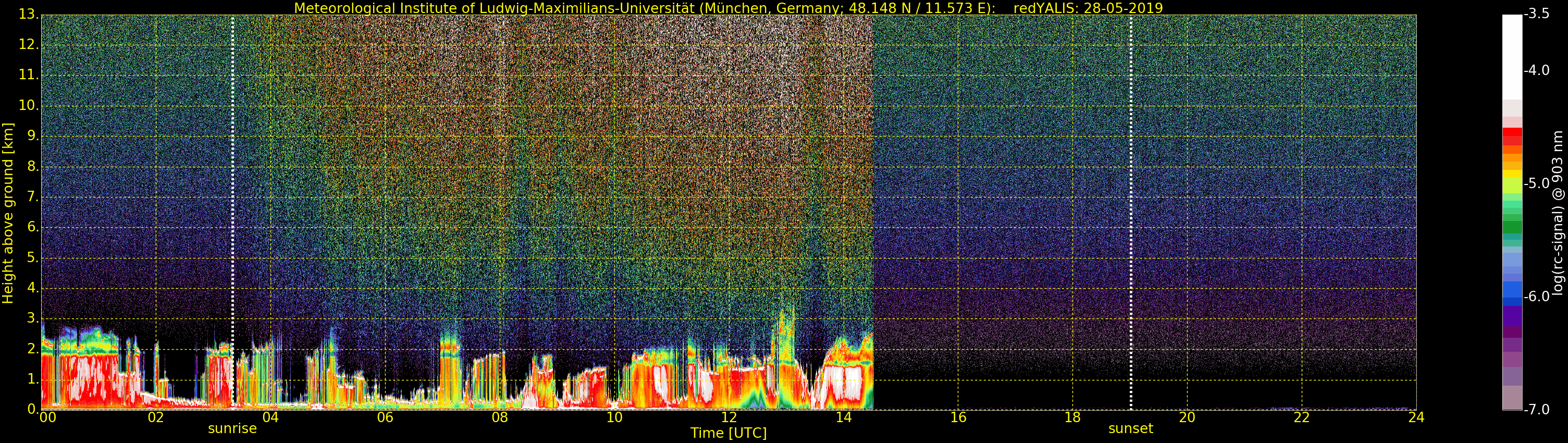Click the purple segment of the colorbar
The height and width of the screenshot is (443, 1568).
click(x=1512, y=316)
